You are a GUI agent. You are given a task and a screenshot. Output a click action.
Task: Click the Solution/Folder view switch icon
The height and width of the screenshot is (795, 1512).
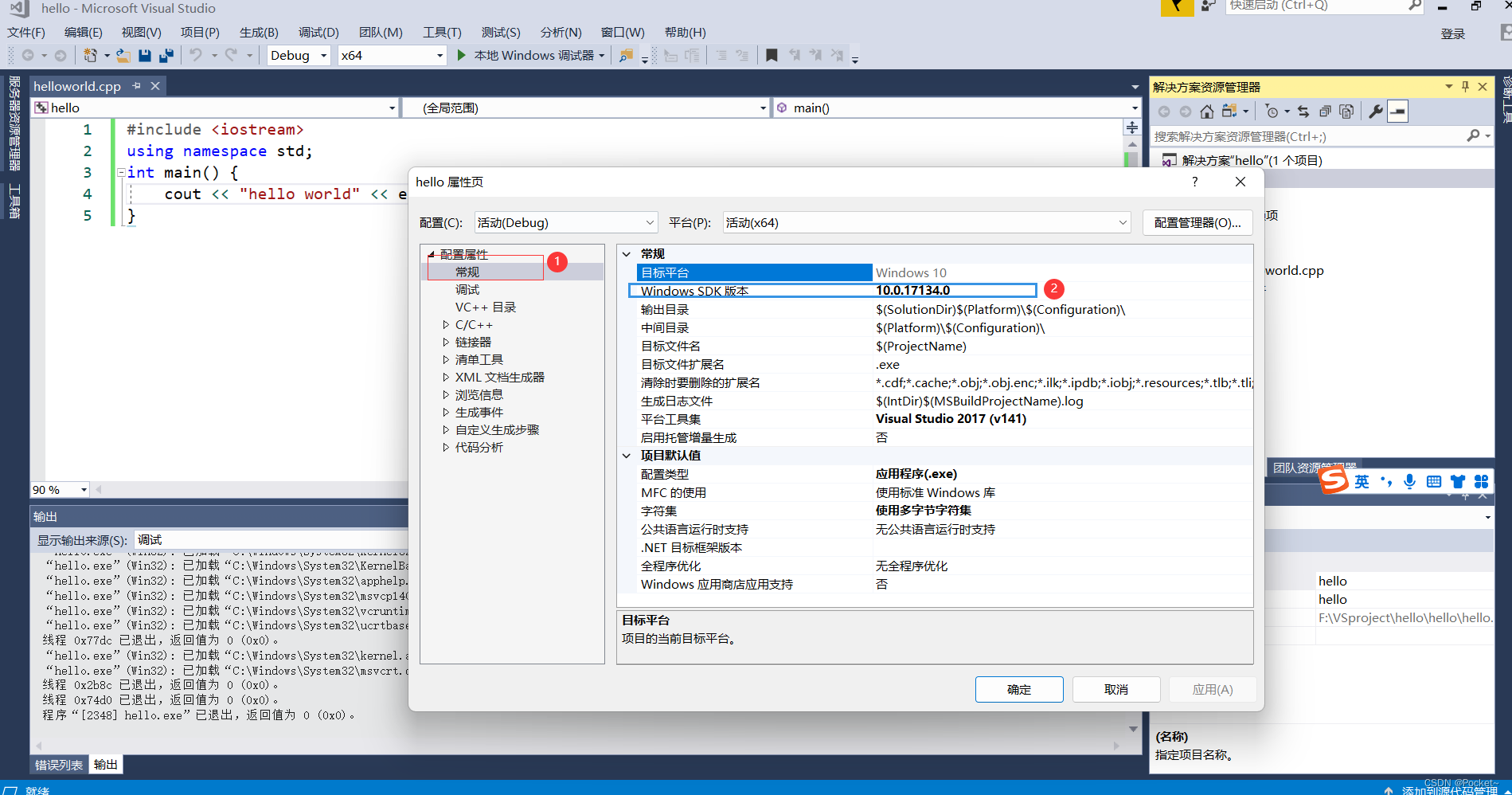pos(1230,112)
